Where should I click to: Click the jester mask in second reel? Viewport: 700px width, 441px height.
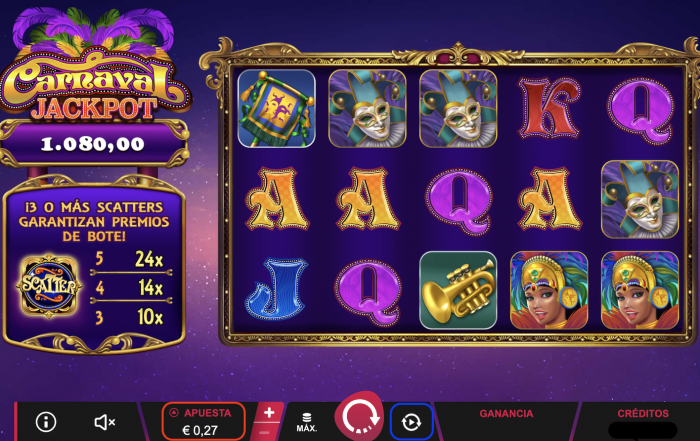[367, 108]
